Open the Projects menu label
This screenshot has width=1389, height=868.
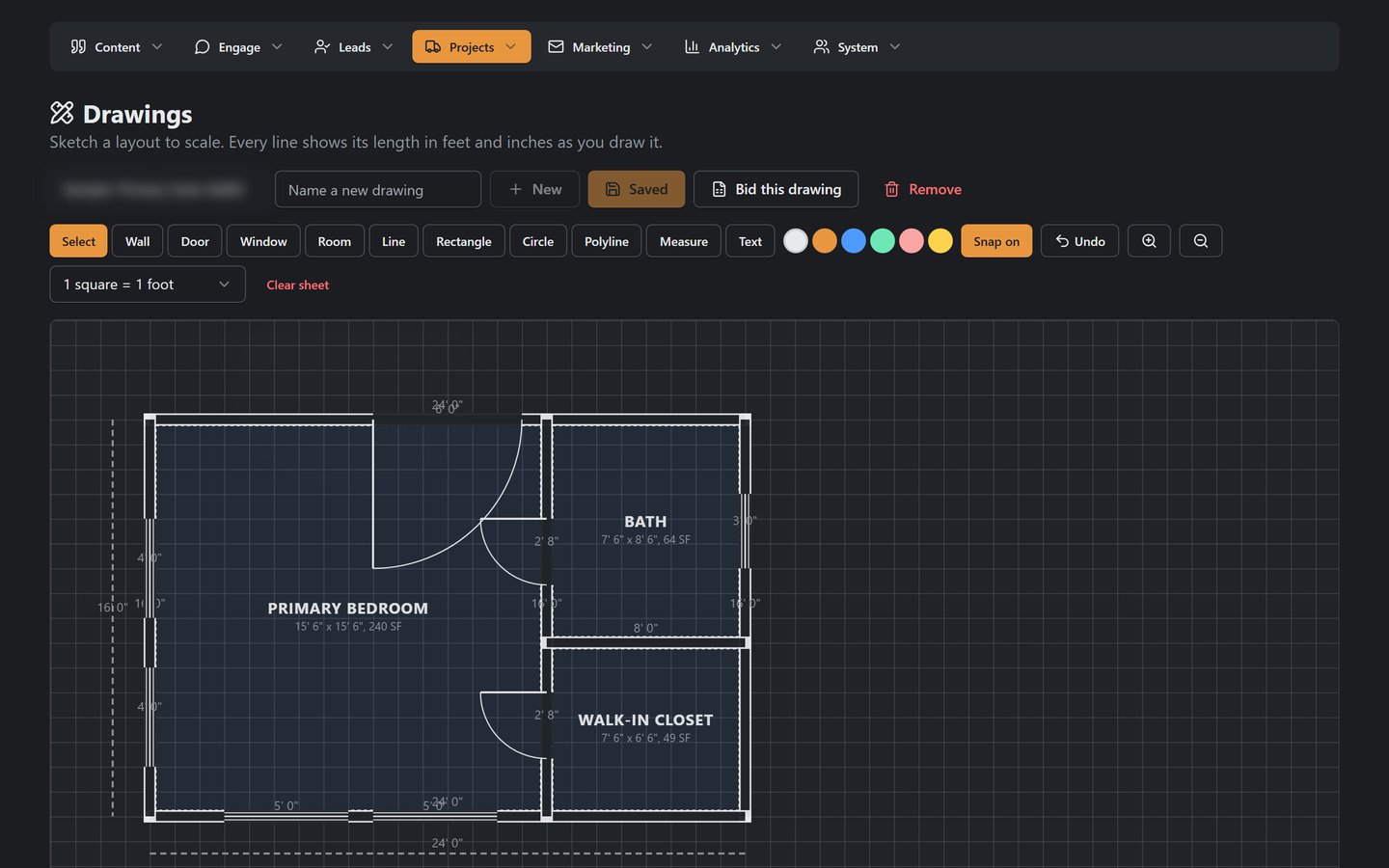[x=472, y=47]
